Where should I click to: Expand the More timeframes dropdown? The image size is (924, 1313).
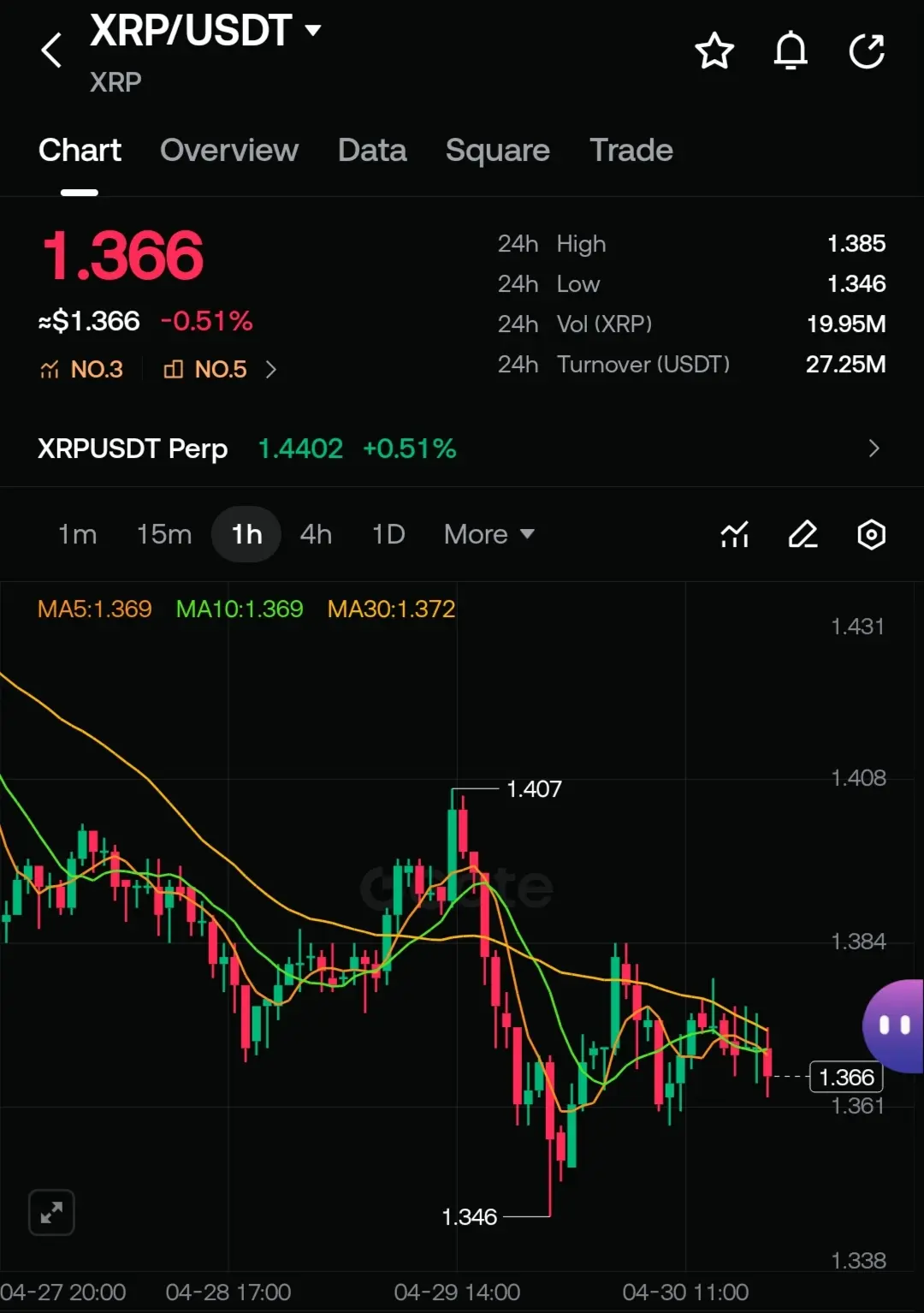[x=489, y=534]
